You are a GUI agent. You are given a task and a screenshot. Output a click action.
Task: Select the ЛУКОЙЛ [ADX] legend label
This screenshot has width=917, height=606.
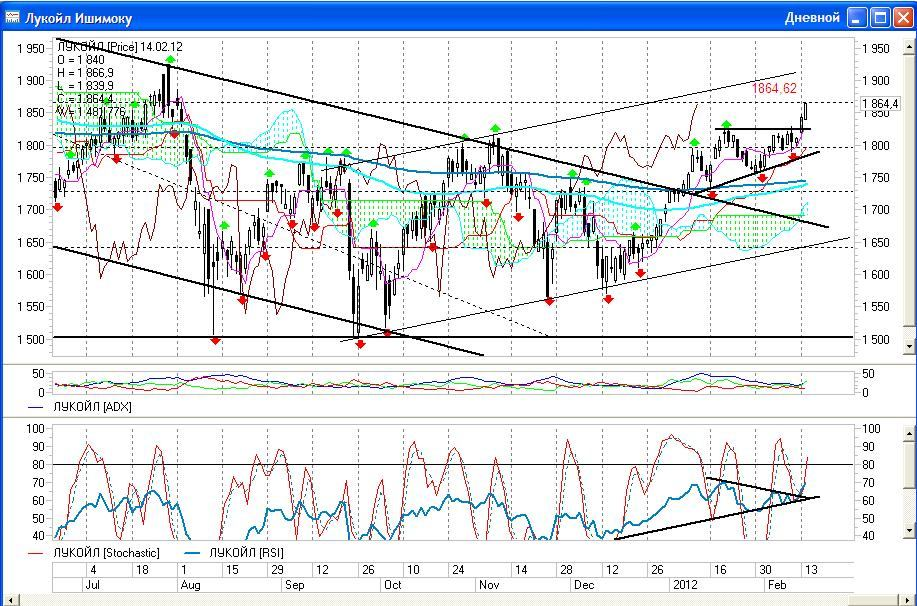92,407
